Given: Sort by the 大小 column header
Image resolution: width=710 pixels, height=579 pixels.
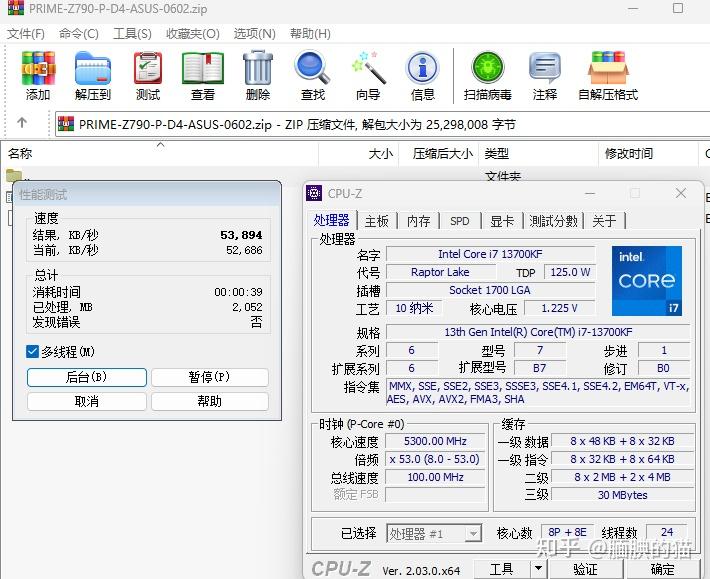Looking at the screenshot, I should (x=359, y=154).
